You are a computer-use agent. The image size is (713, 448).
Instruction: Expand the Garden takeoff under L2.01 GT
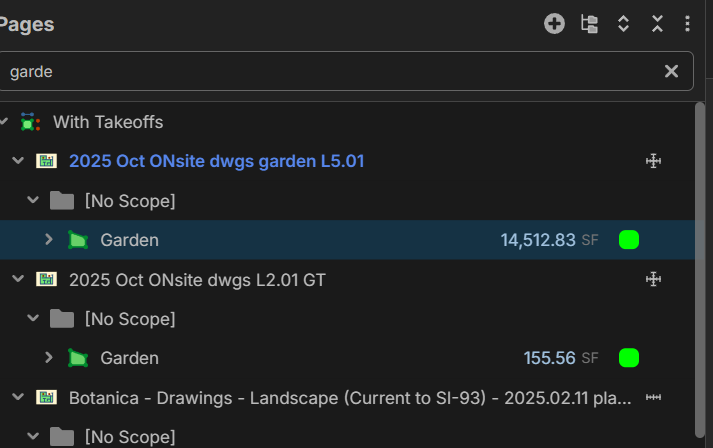coord(48,358)
